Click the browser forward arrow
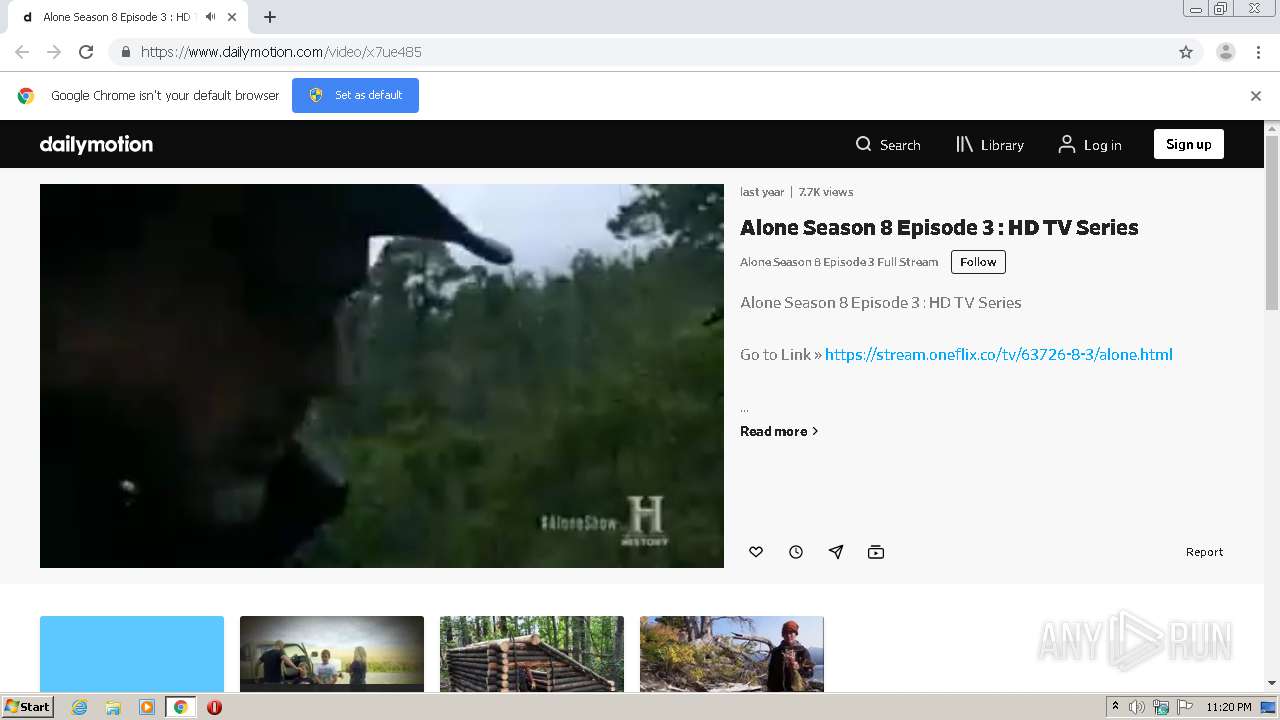Image resolution: width=1280 pixels, height=720 pixels. (54, 52)
